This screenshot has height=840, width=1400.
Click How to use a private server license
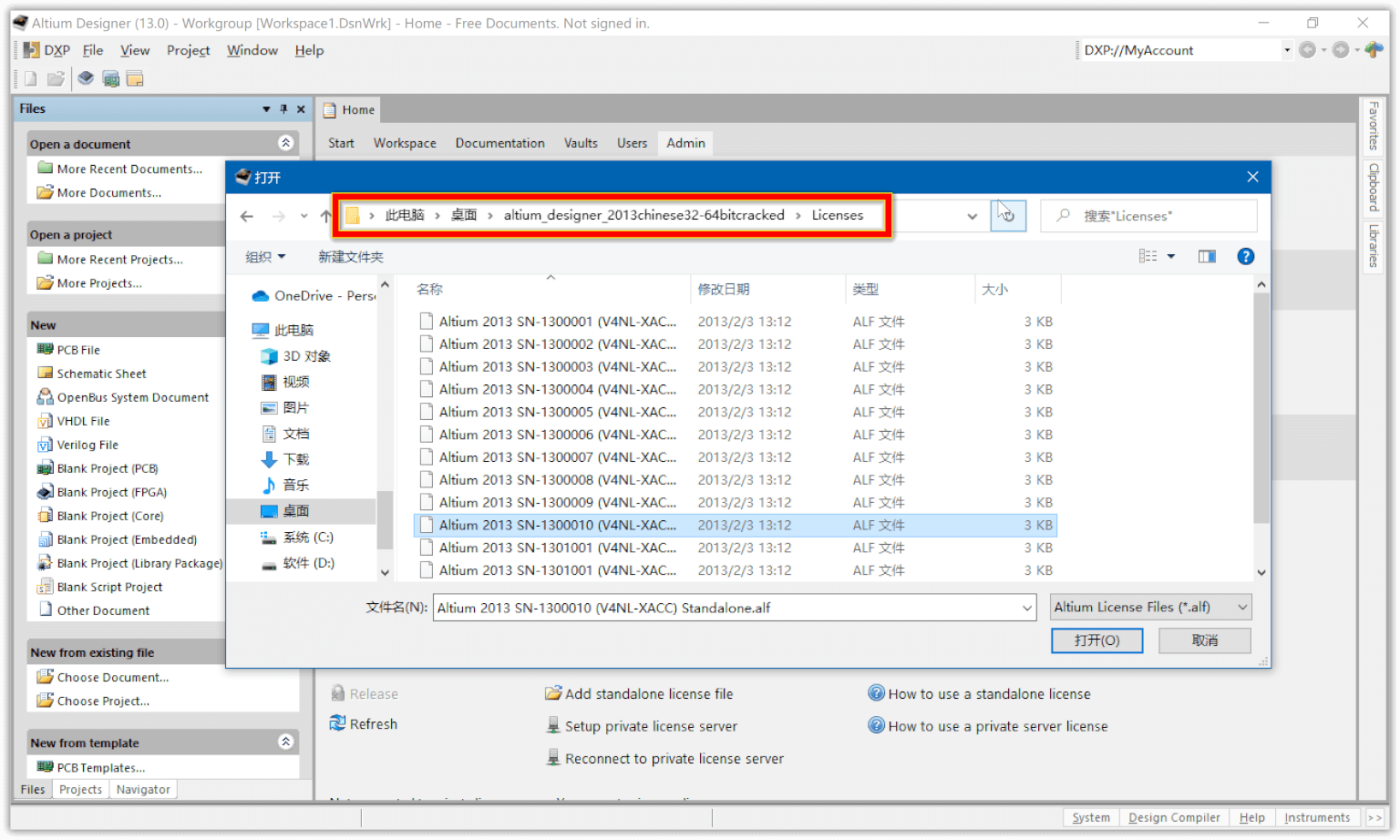(x=998, y=726)
